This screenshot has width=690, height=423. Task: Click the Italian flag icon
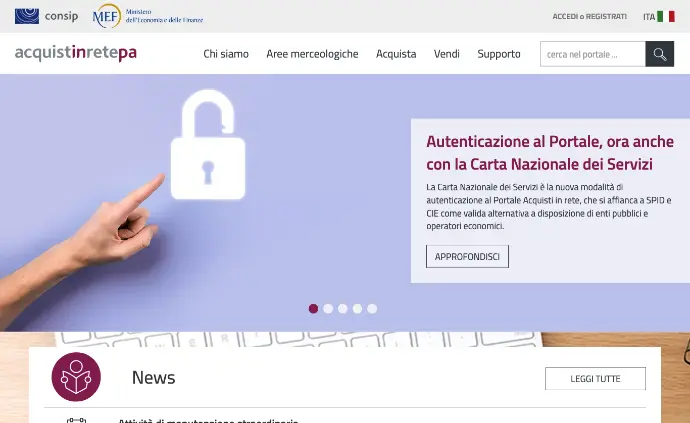666,17
